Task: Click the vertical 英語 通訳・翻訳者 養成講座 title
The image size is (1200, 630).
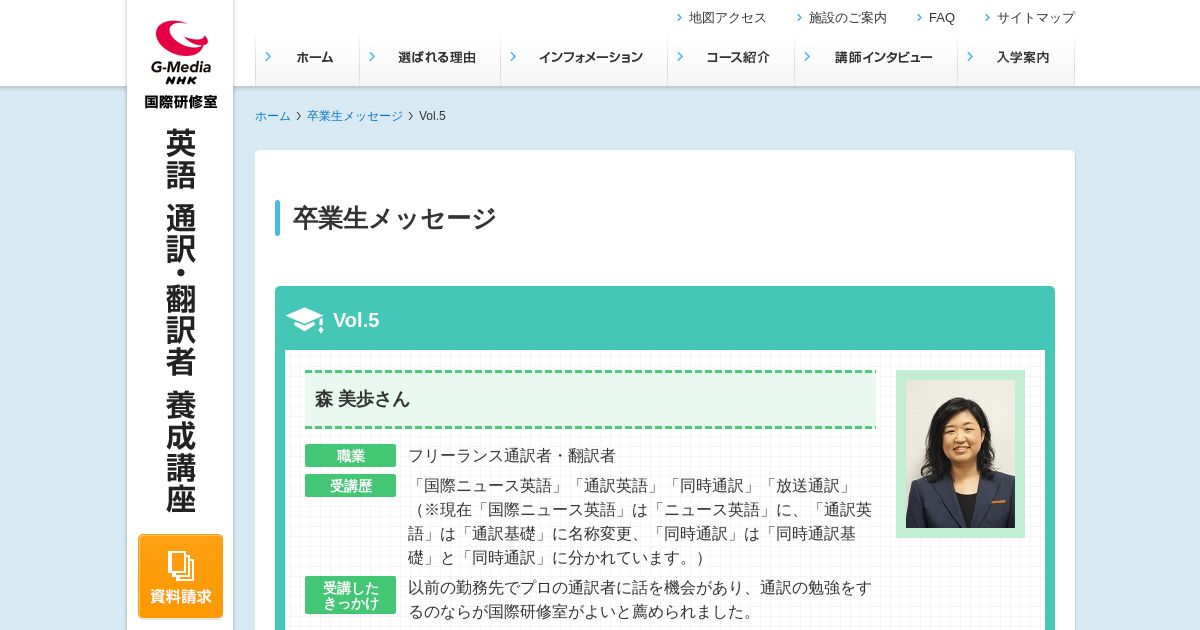Action: coord(181,320)
